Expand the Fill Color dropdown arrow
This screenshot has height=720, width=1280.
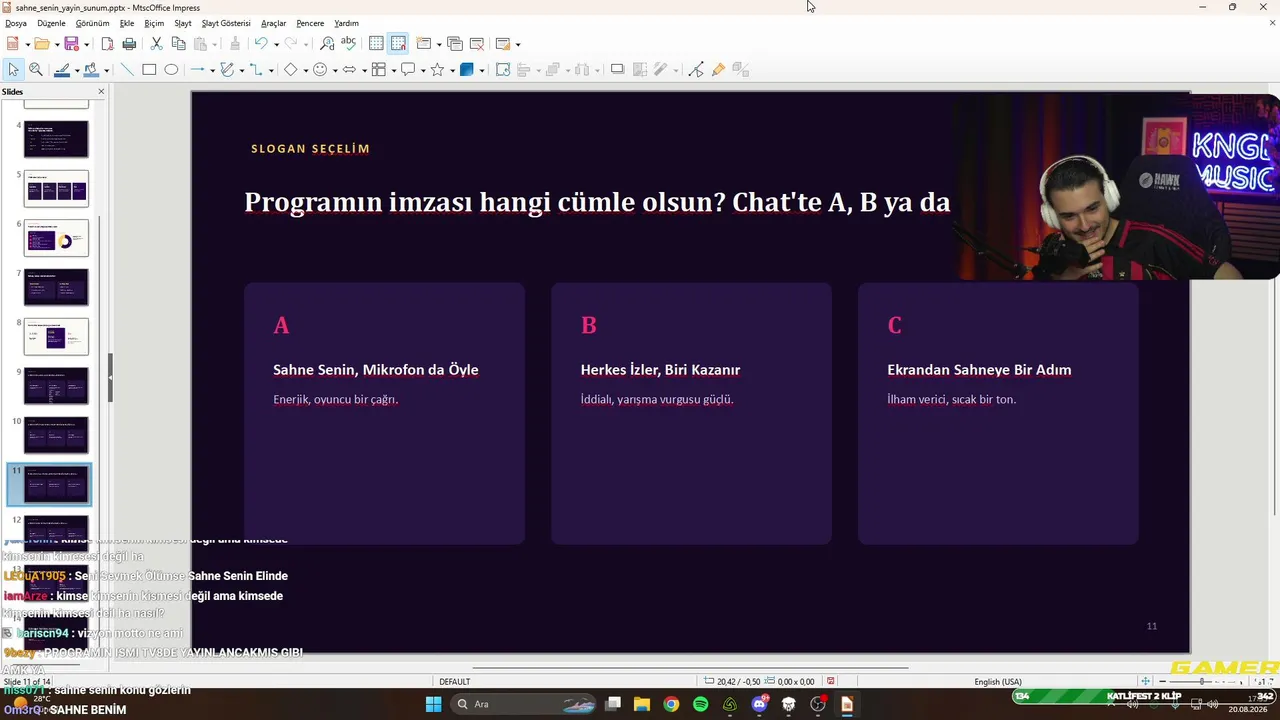[106, 70]
